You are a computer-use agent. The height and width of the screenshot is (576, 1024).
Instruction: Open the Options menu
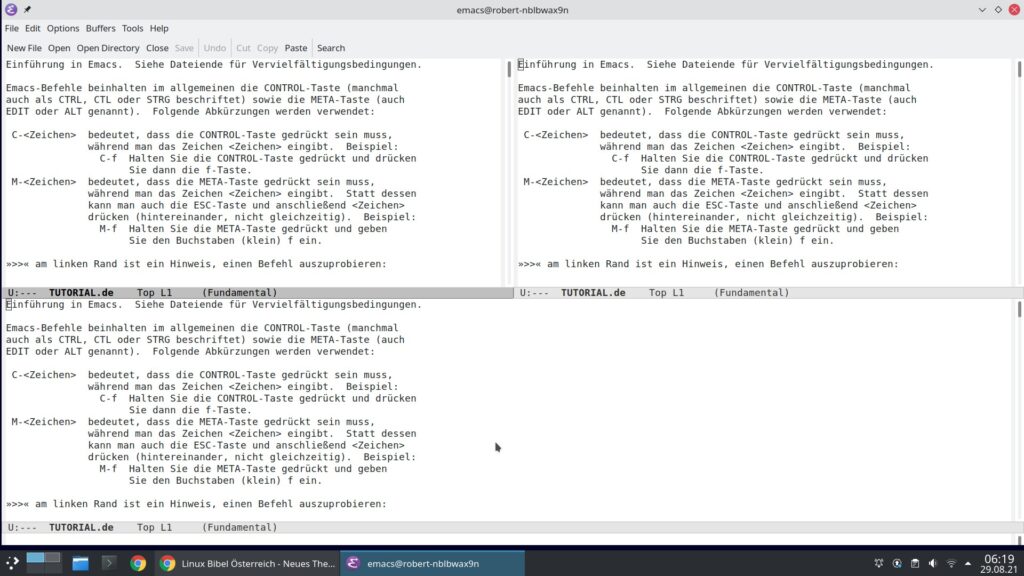click(x=63, y=28)
